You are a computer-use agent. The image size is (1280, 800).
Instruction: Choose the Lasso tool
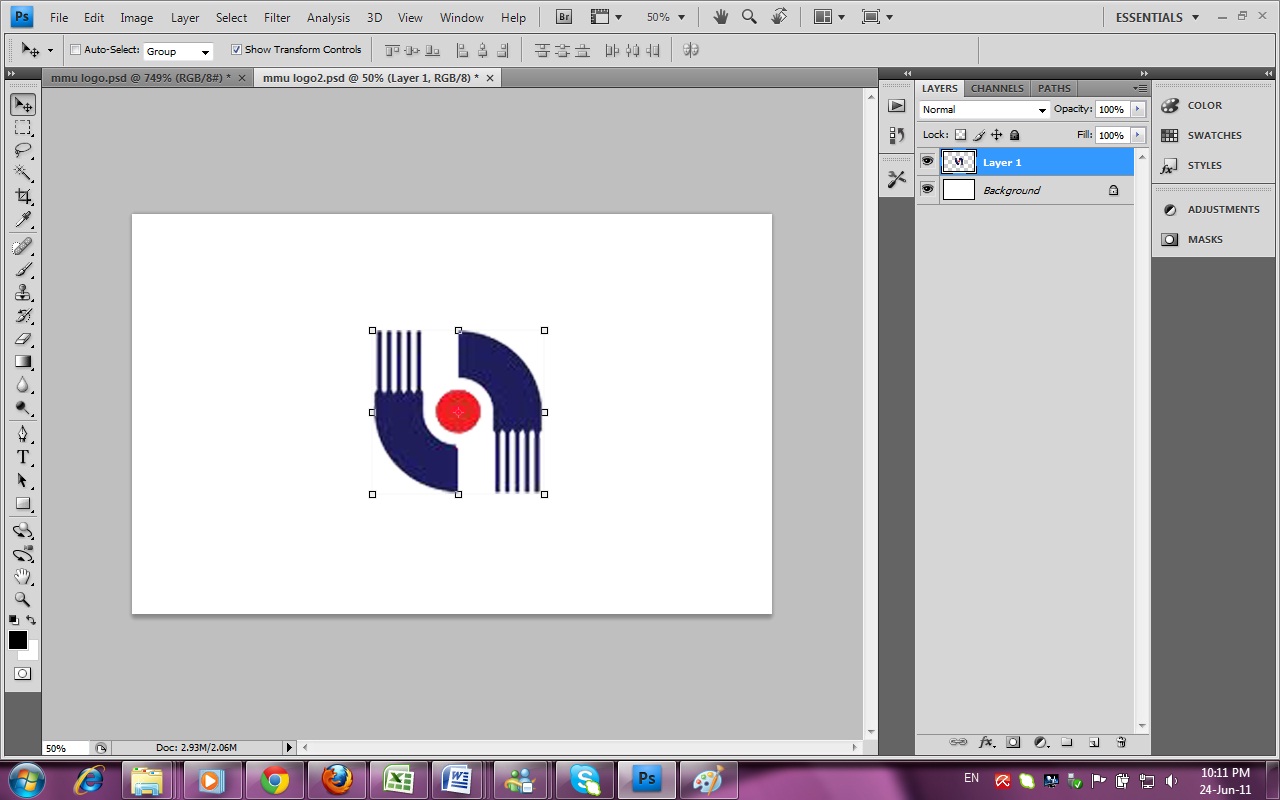click(23, 151)
